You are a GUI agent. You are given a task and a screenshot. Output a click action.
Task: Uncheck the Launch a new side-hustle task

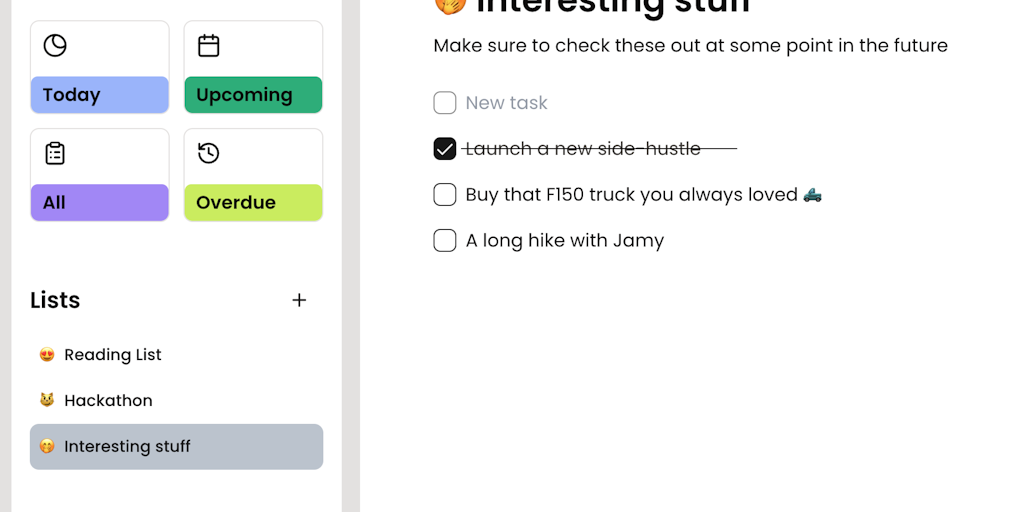445,149
